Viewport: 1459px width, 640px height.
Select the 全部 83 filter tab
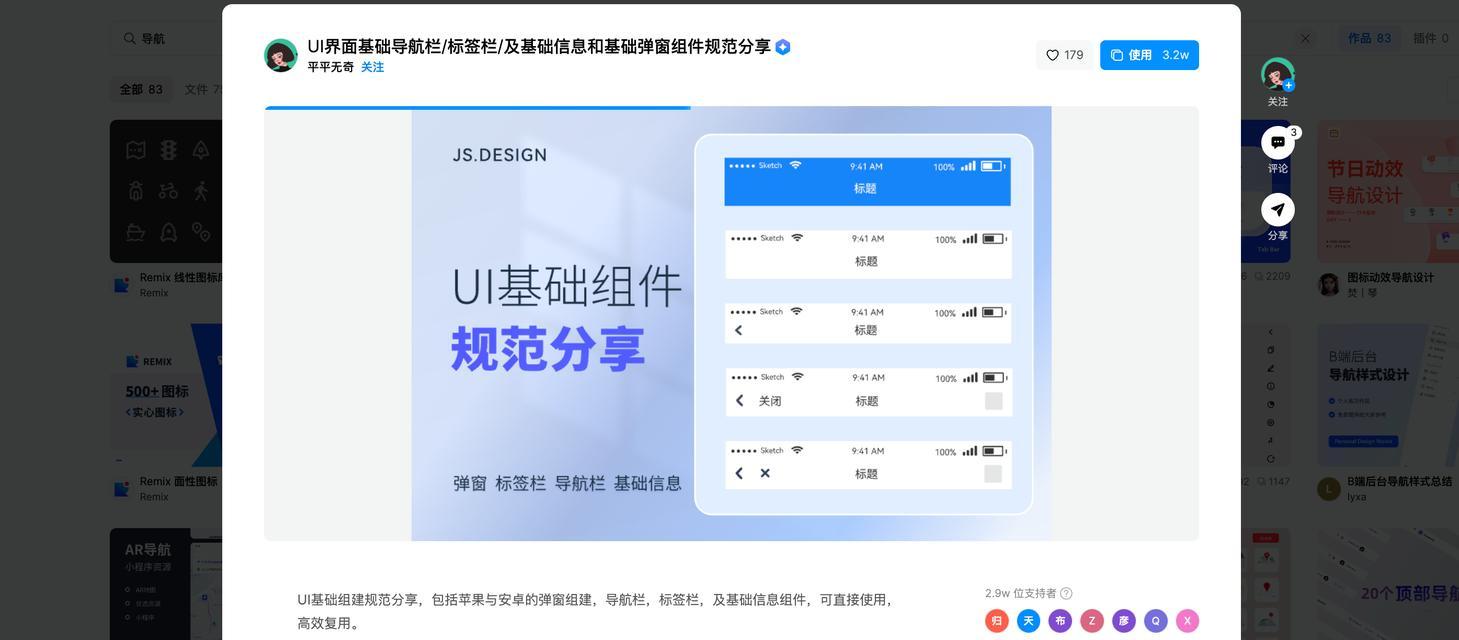[x=141, y=89]
